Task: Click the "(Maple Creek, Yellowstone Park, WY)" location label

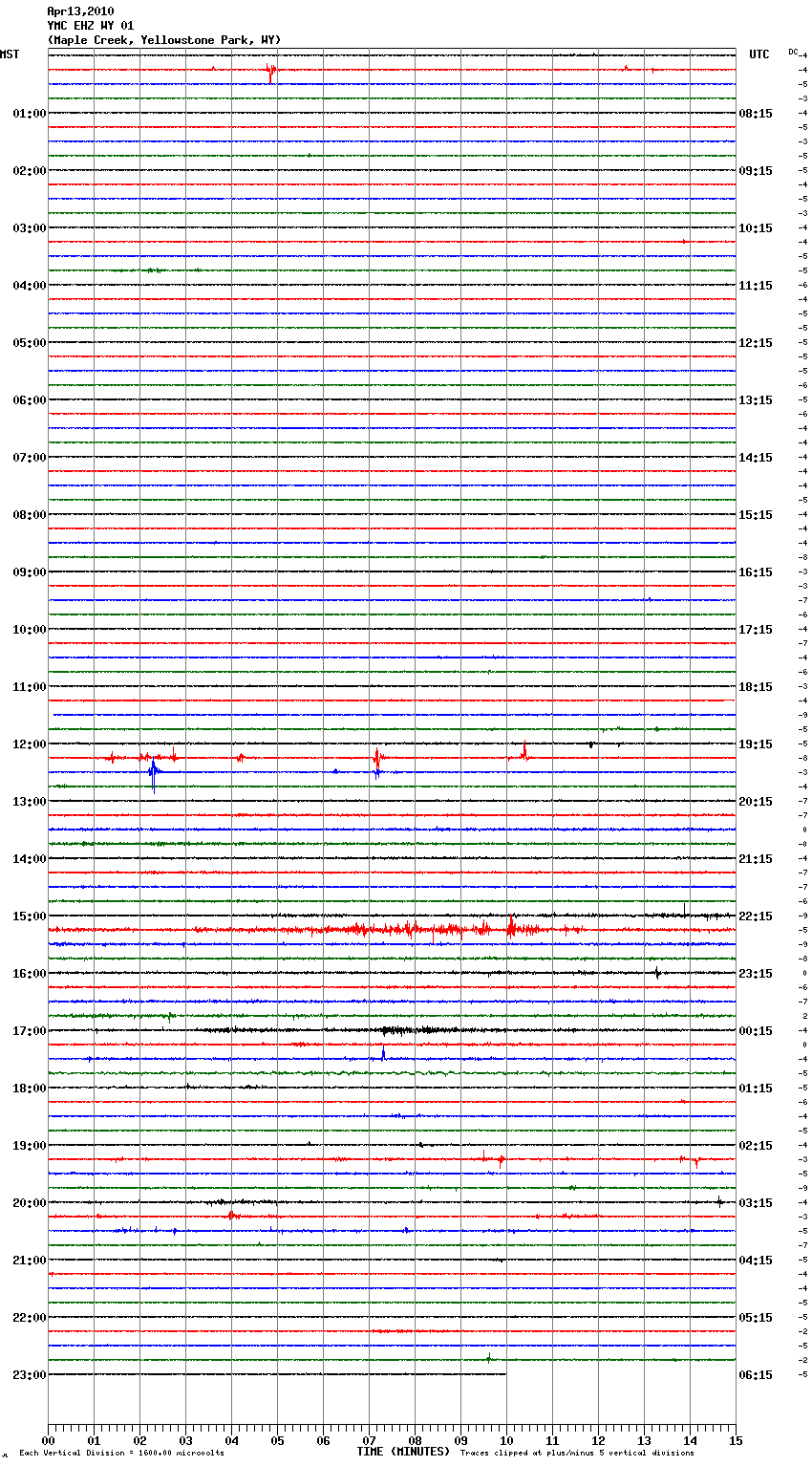Action: click(x=164, y=40)
